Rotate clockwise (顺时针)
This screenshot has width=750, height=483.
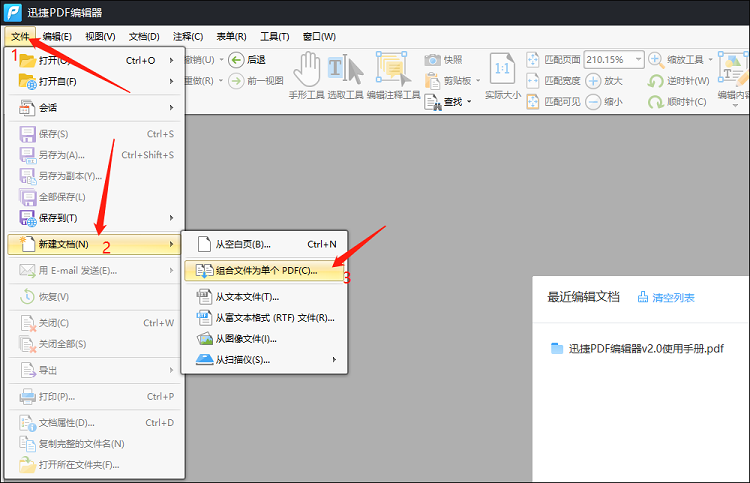click(677, 102)
